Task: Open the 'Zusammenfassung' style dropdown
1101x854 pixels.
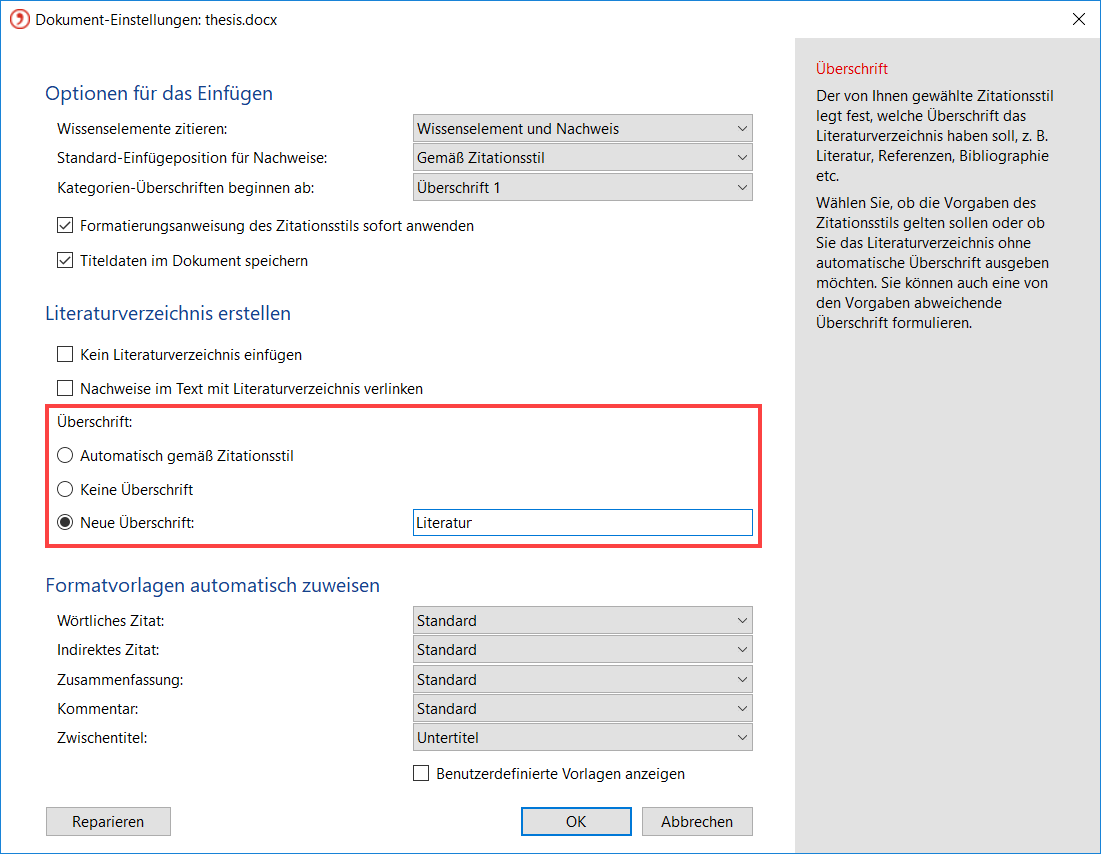Action: coord(582,679)
